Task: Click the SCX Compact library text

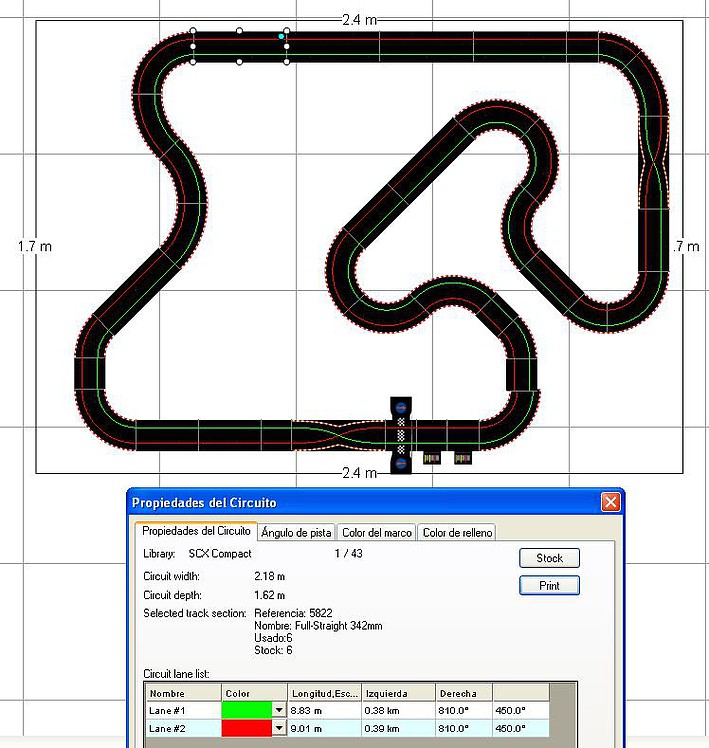Action: pyautogui.click(x=220, y=554)
